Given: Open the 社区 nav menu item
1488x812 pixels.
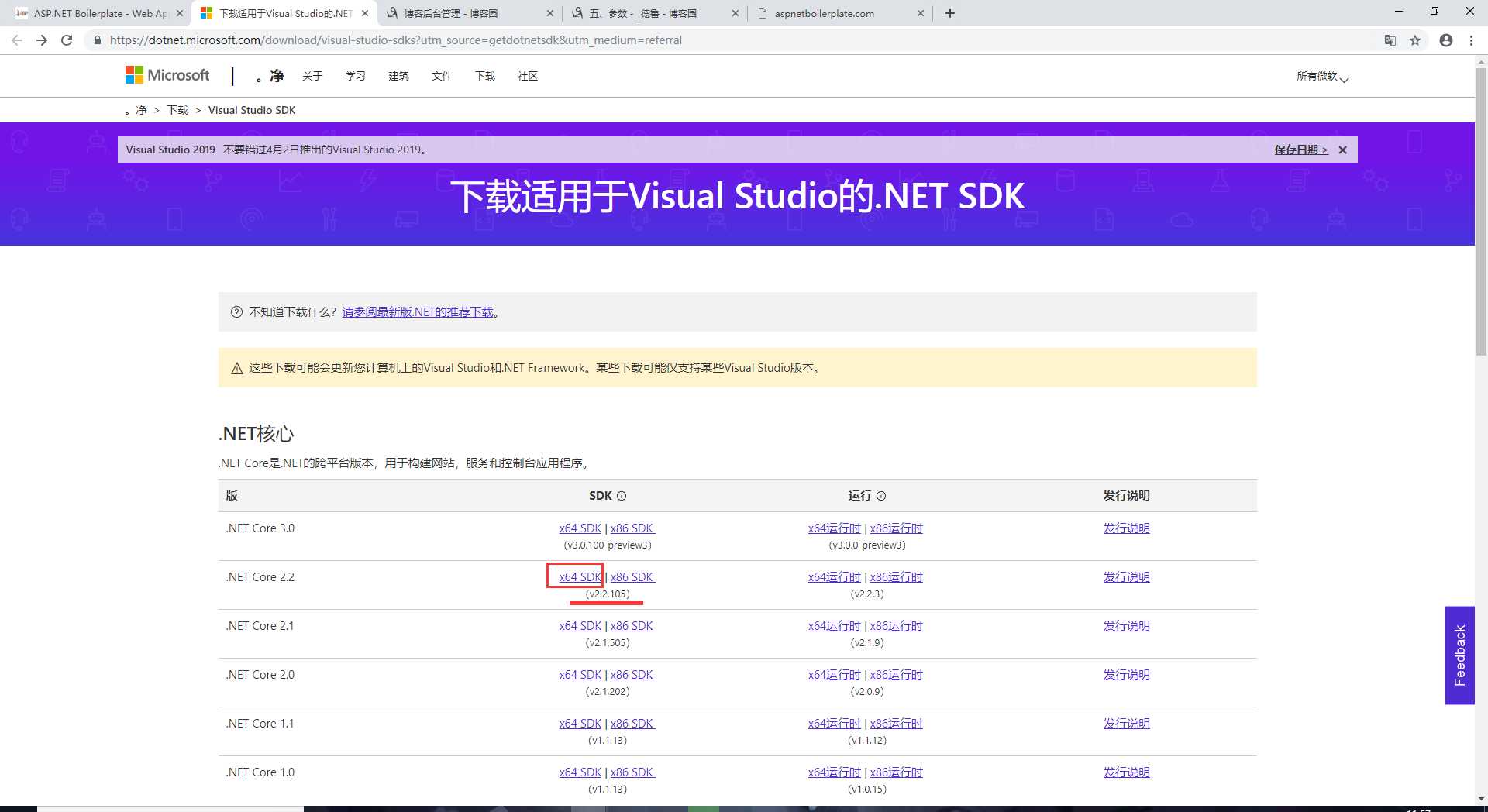Looking at the screenshot, I should pyautogui.click(x=528, y=76).
